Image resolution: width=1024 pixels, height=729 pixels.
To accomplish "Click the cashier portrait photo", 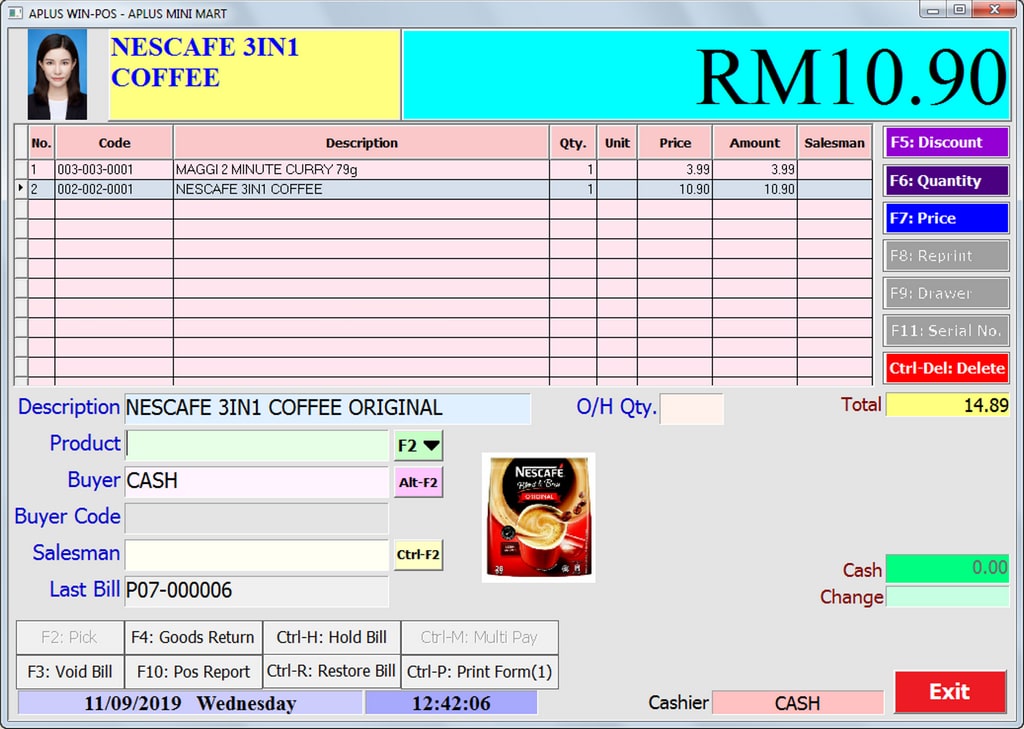I will pyautogui.click(x=57, y=74).
